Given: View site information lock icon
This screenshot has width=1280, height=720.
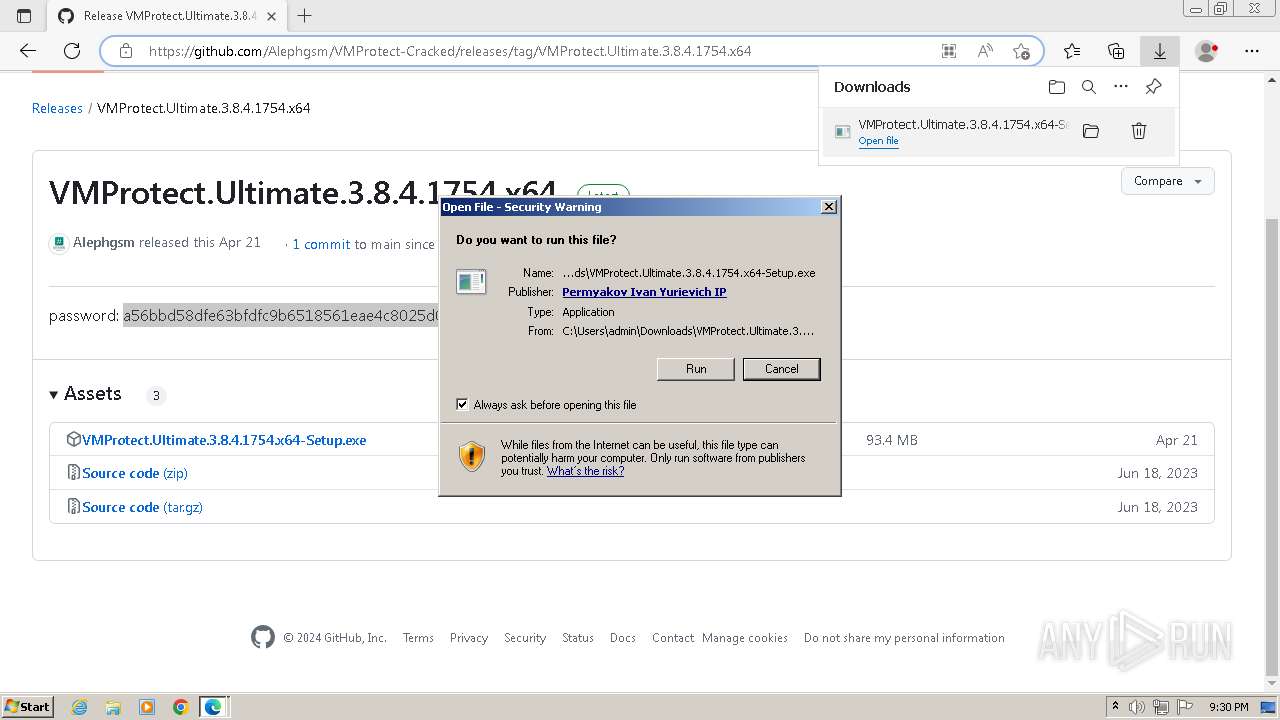Looking at the screenshot, I should [x=126, y=51].
